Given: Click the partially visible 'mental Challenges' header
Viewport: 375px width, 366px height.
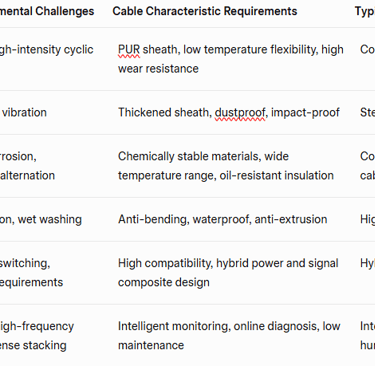Looking at the screenshot, I should click(x=47, y=11).
